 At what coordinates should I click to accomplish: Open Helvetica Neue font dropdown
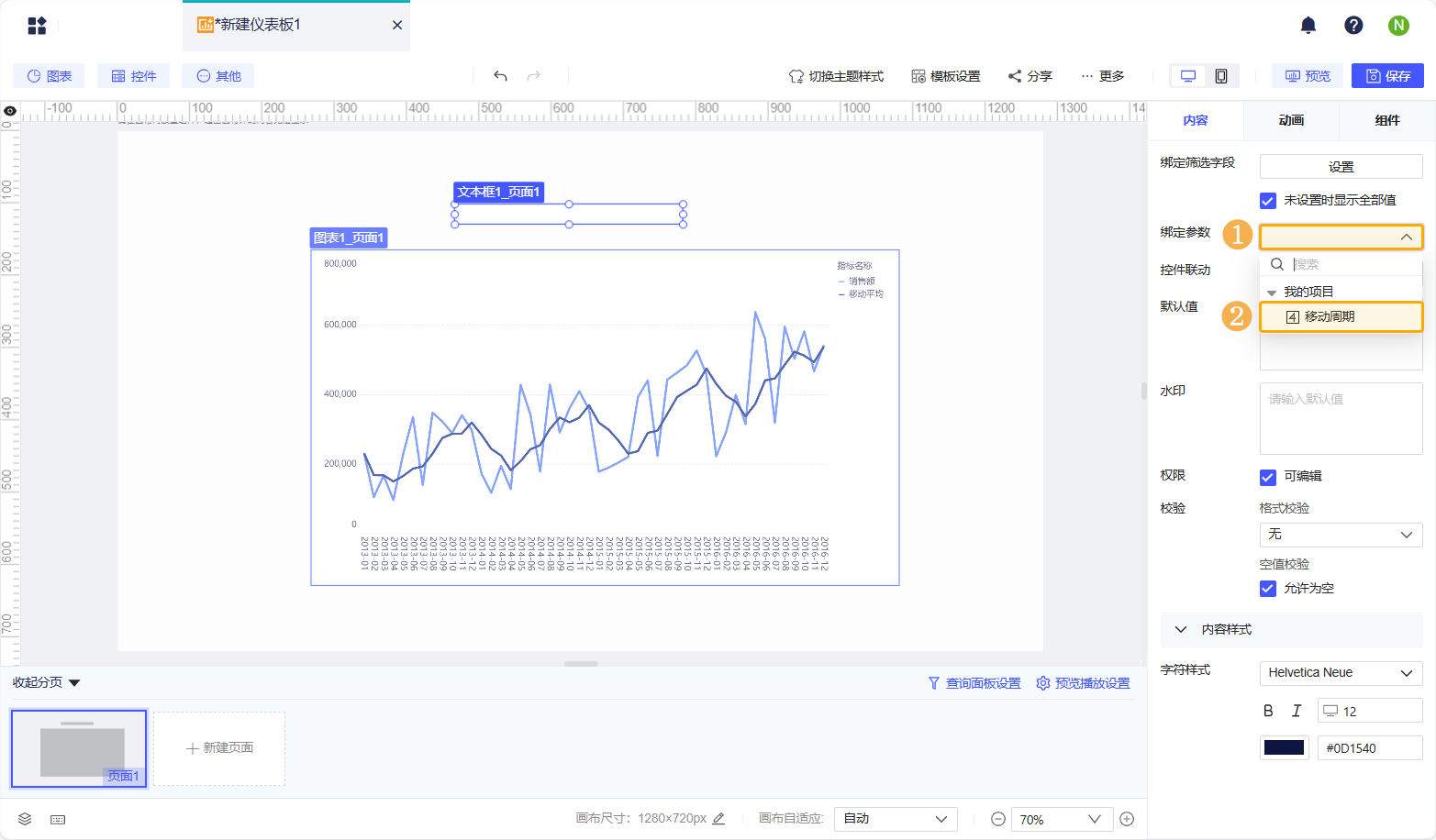1341,672
